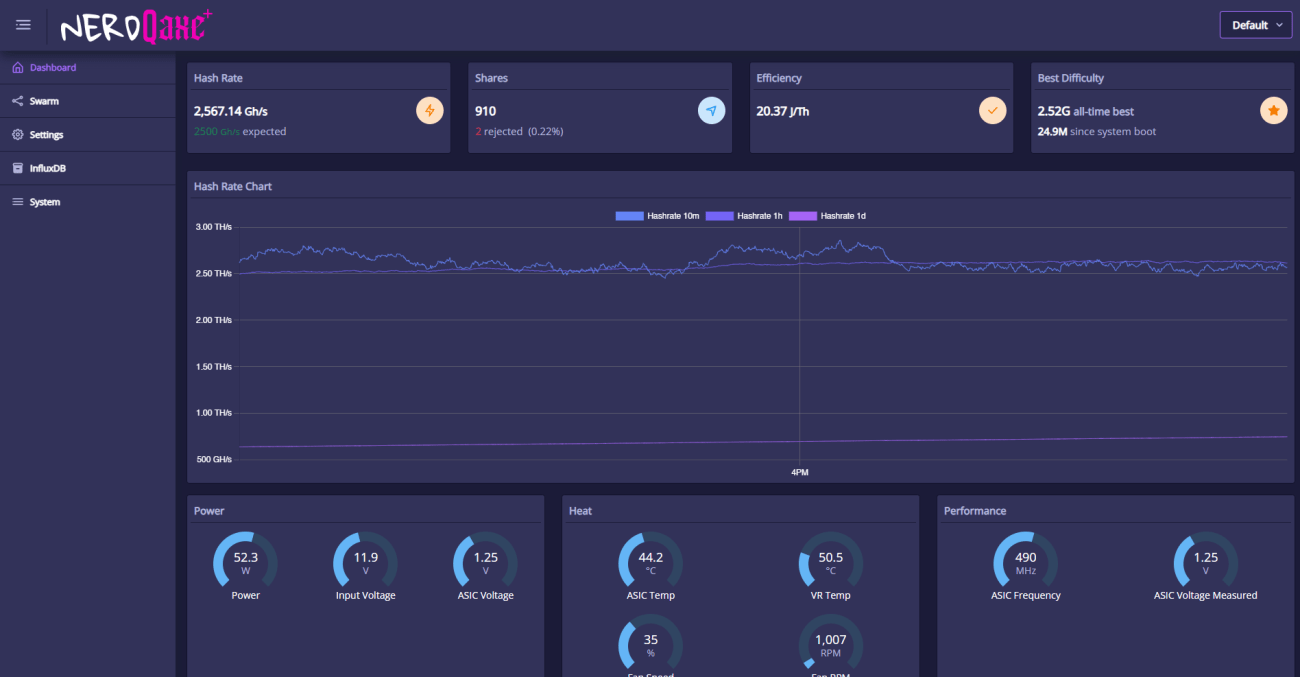Screen dimensions: 1300x677
Task: Click the Fan Speed gauge
Action: pos(650,645)
